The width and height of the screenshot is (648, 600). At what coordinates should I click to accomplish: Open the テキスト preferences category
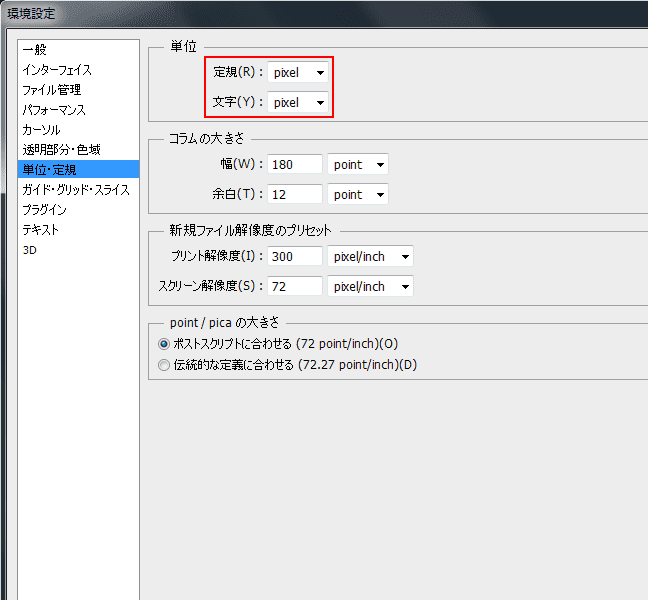click(x=41, y=230)
